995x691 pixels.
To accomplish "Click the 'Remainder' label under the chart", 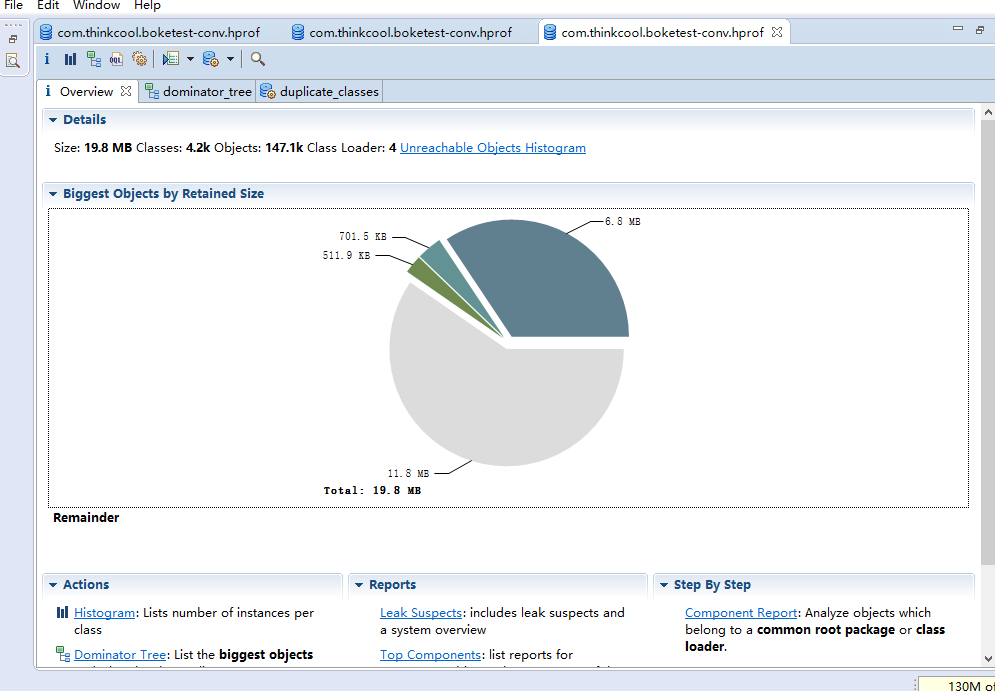I will coord(86,518).
